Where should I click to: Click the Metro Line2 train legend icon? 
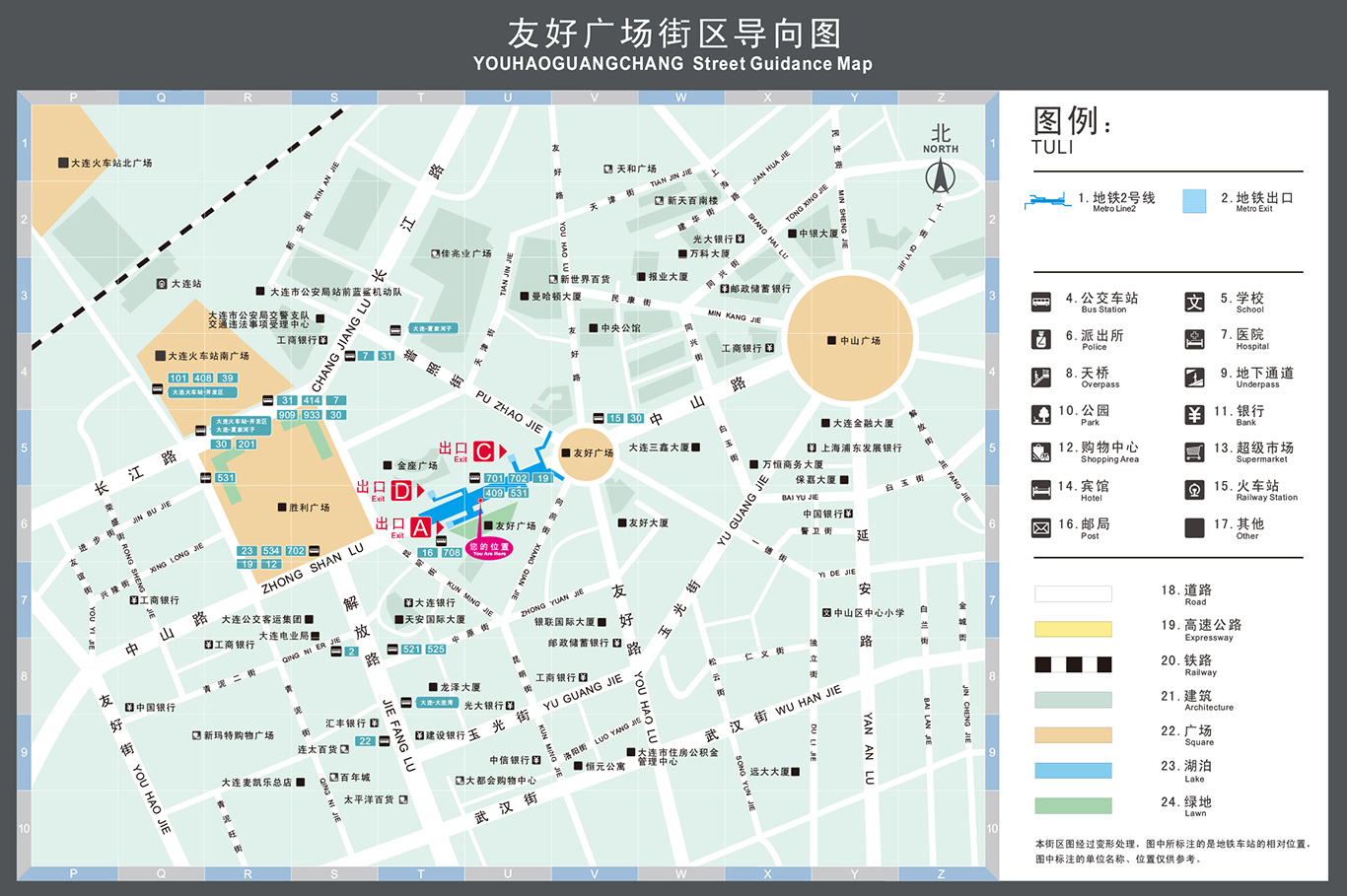click(1048, 201)
